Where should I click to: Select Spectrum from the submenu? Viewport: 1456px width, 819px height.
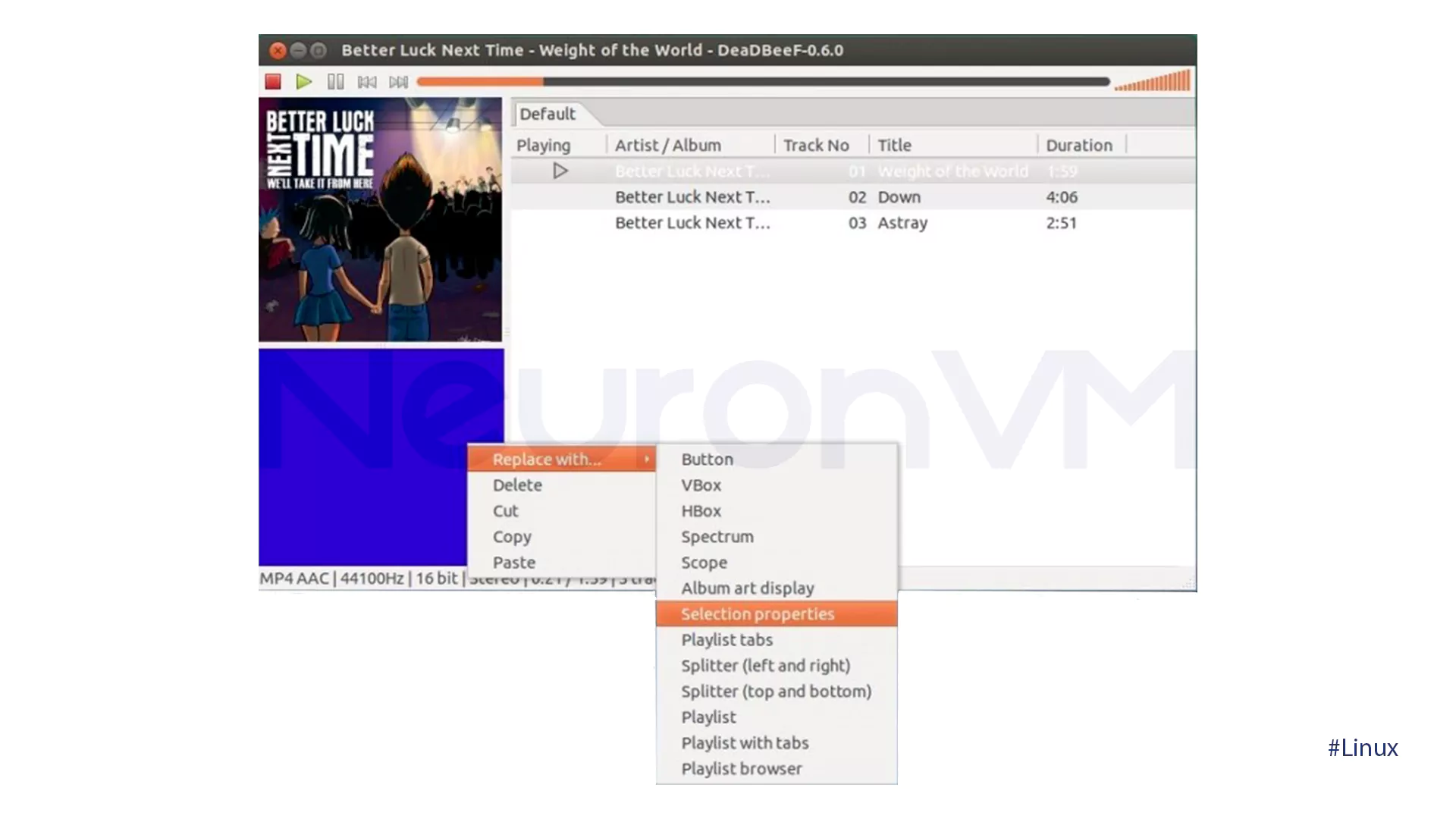[x=777, y=537]
